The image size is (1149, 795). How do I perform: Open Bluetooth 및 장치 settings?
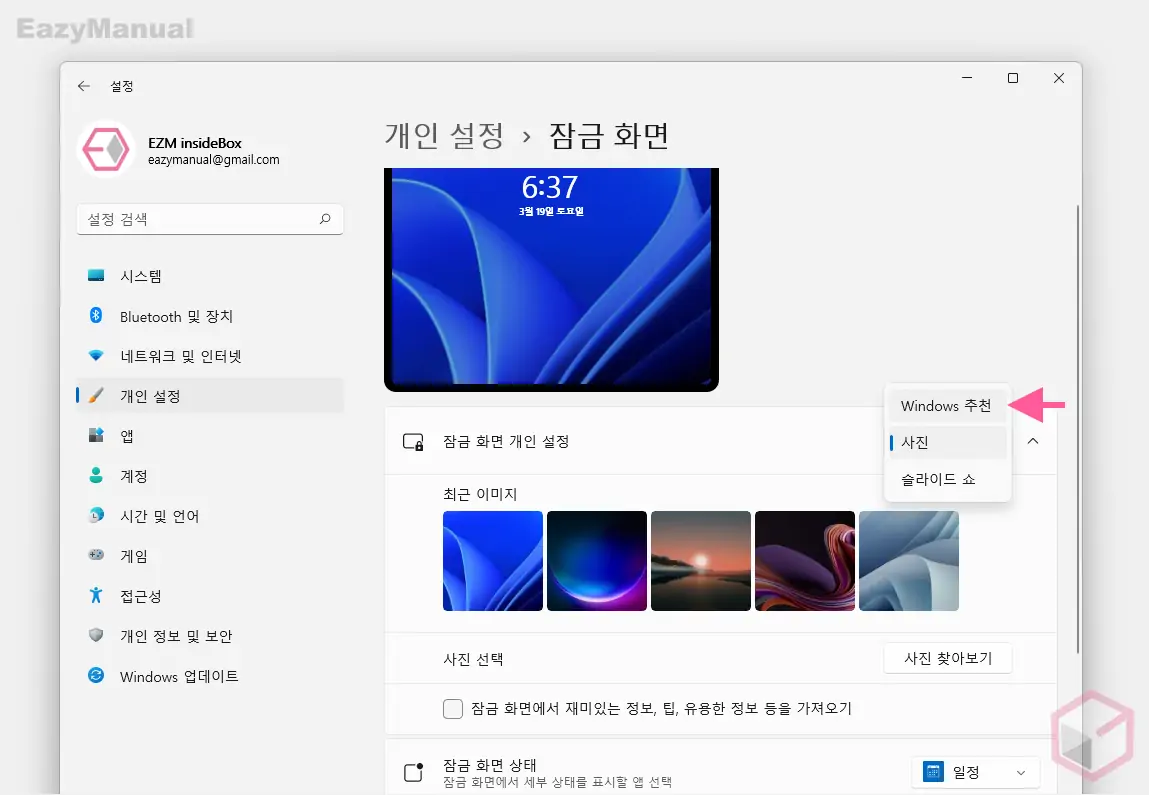point(177,316)
